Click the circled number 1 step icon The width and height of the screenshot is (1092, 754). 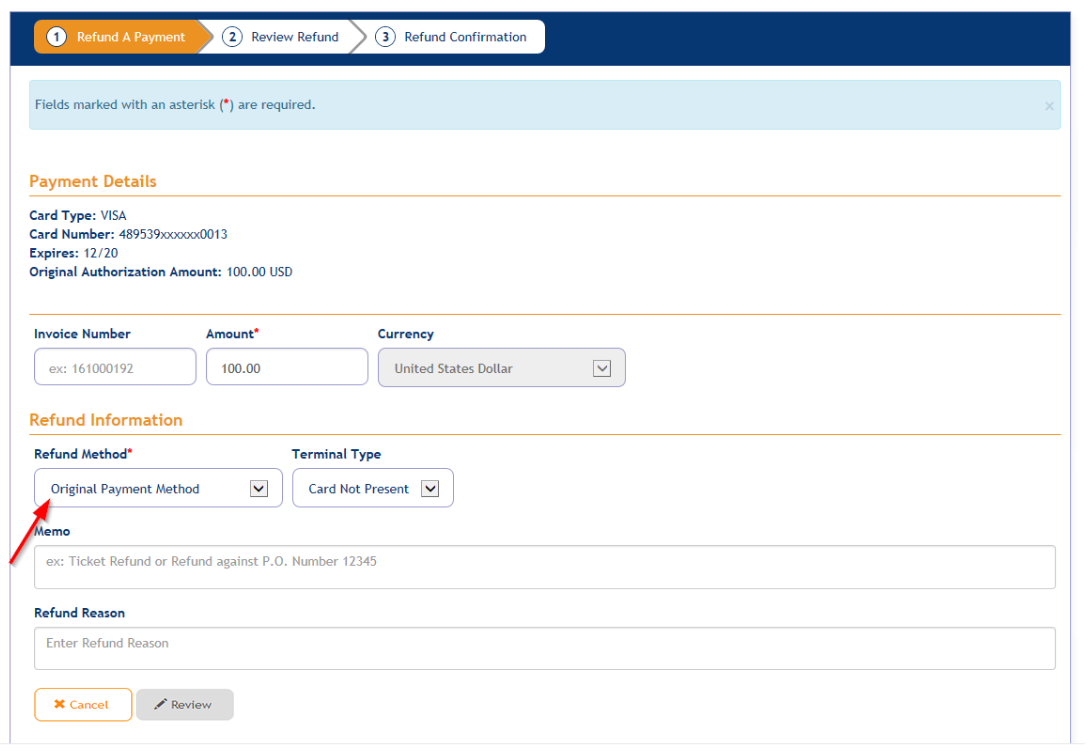[x=56, y=36]
